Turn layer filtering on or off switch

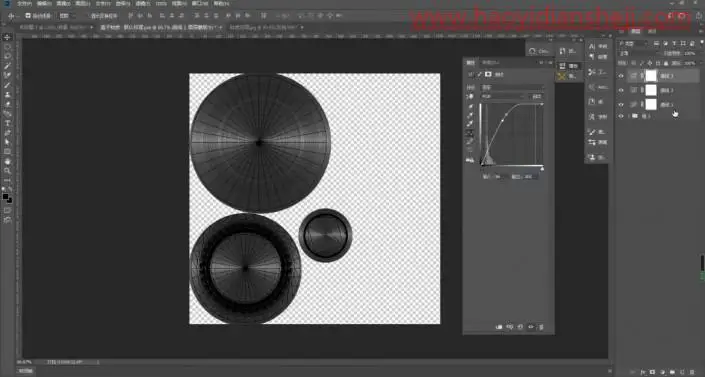point(702,43)
